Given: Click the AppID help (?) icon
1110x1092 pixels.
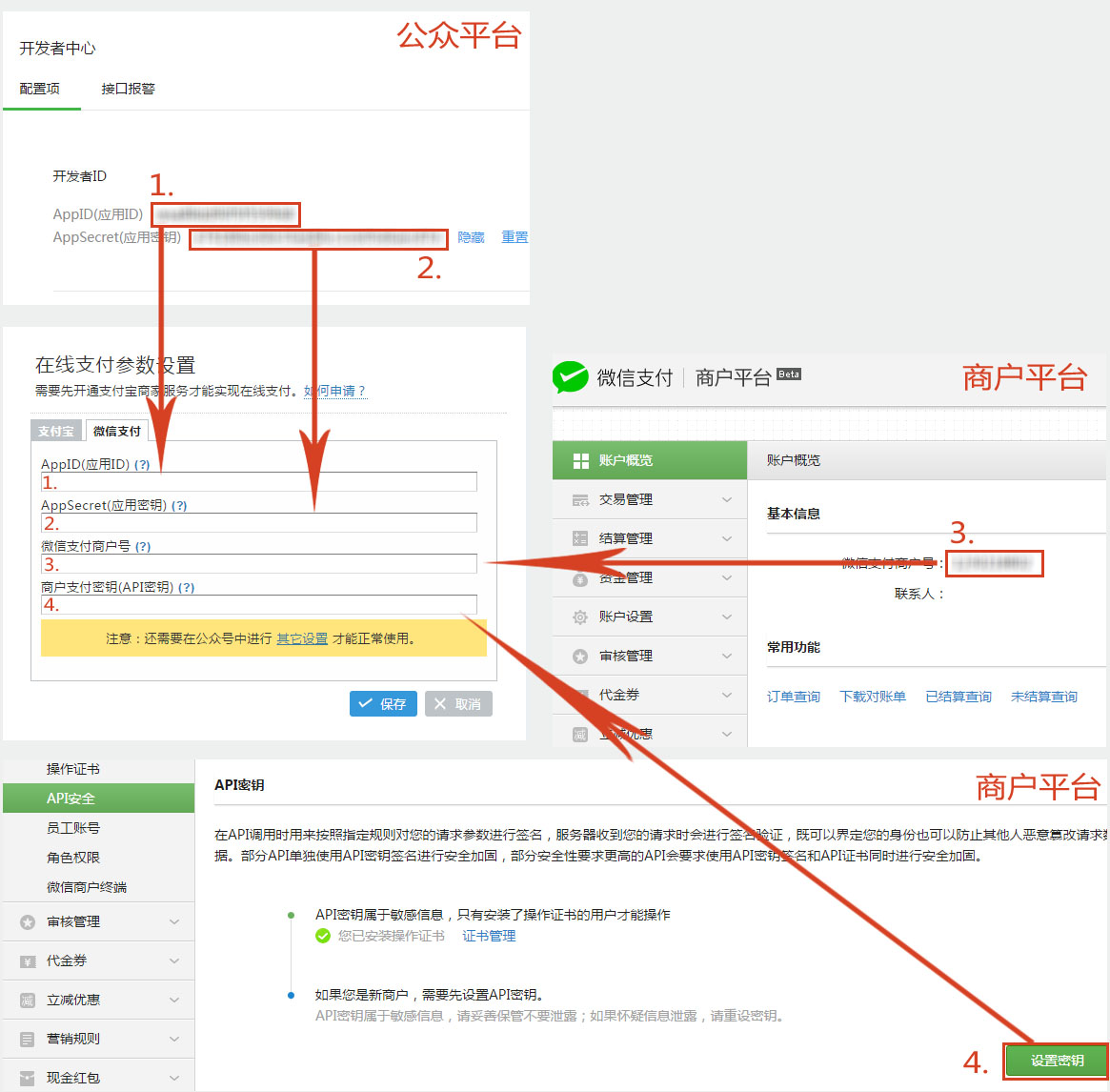Looking at the screenshot, I should tap(142, 465).
